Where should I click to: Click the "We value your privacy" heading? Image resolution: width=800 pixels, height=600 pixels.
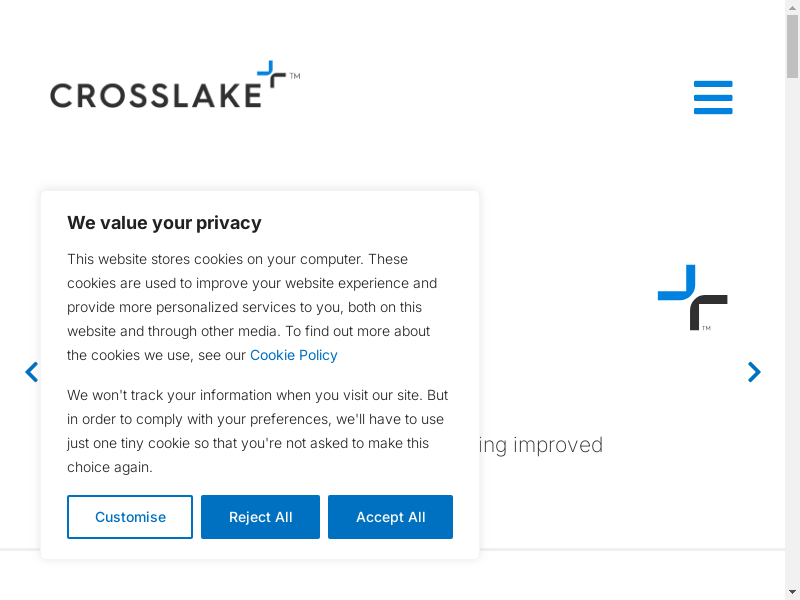[x=164, y=223]
